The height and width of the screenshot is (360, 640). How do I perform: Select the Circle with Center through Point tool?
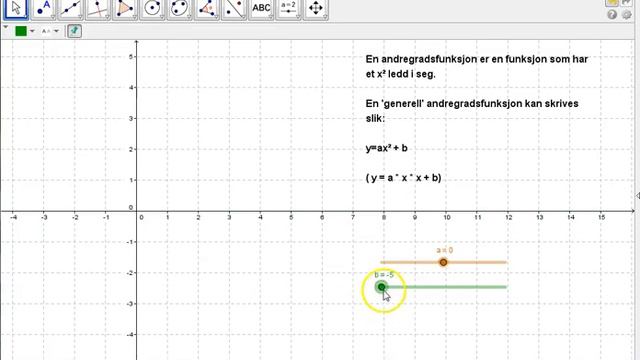(152, 8)
